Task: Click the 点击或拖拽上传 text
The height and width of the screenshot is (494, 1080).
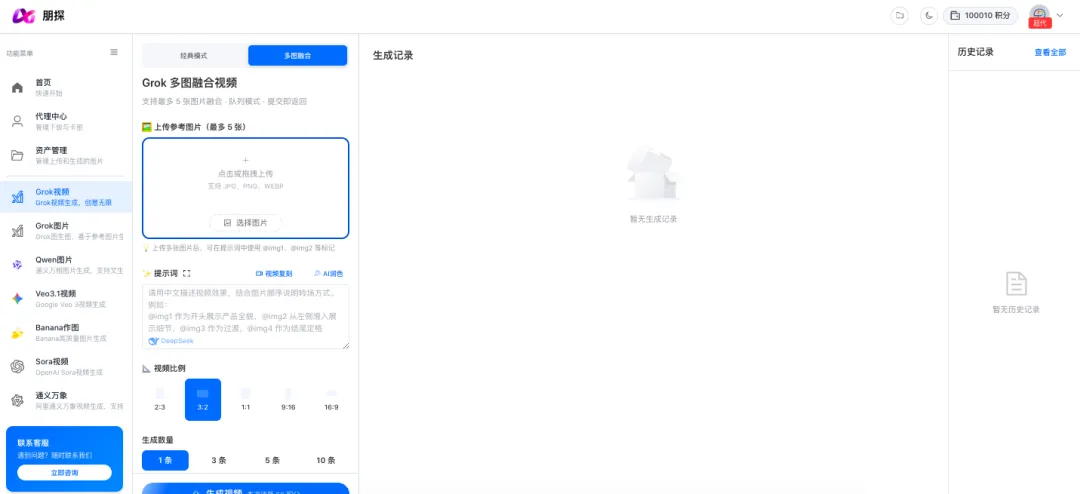Action: (246, 174)
